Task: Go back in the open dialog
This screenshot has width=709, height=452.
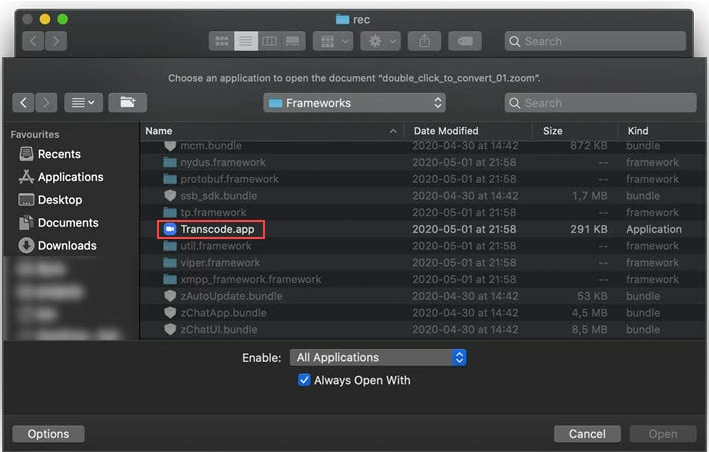Action: (24, 103)
